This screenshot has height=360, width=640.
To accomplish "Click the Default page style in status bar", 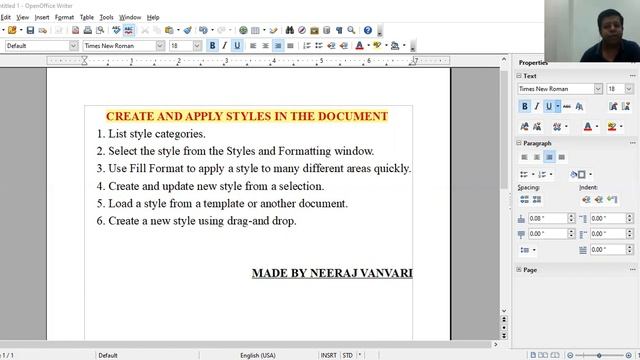I will (108, 356).
